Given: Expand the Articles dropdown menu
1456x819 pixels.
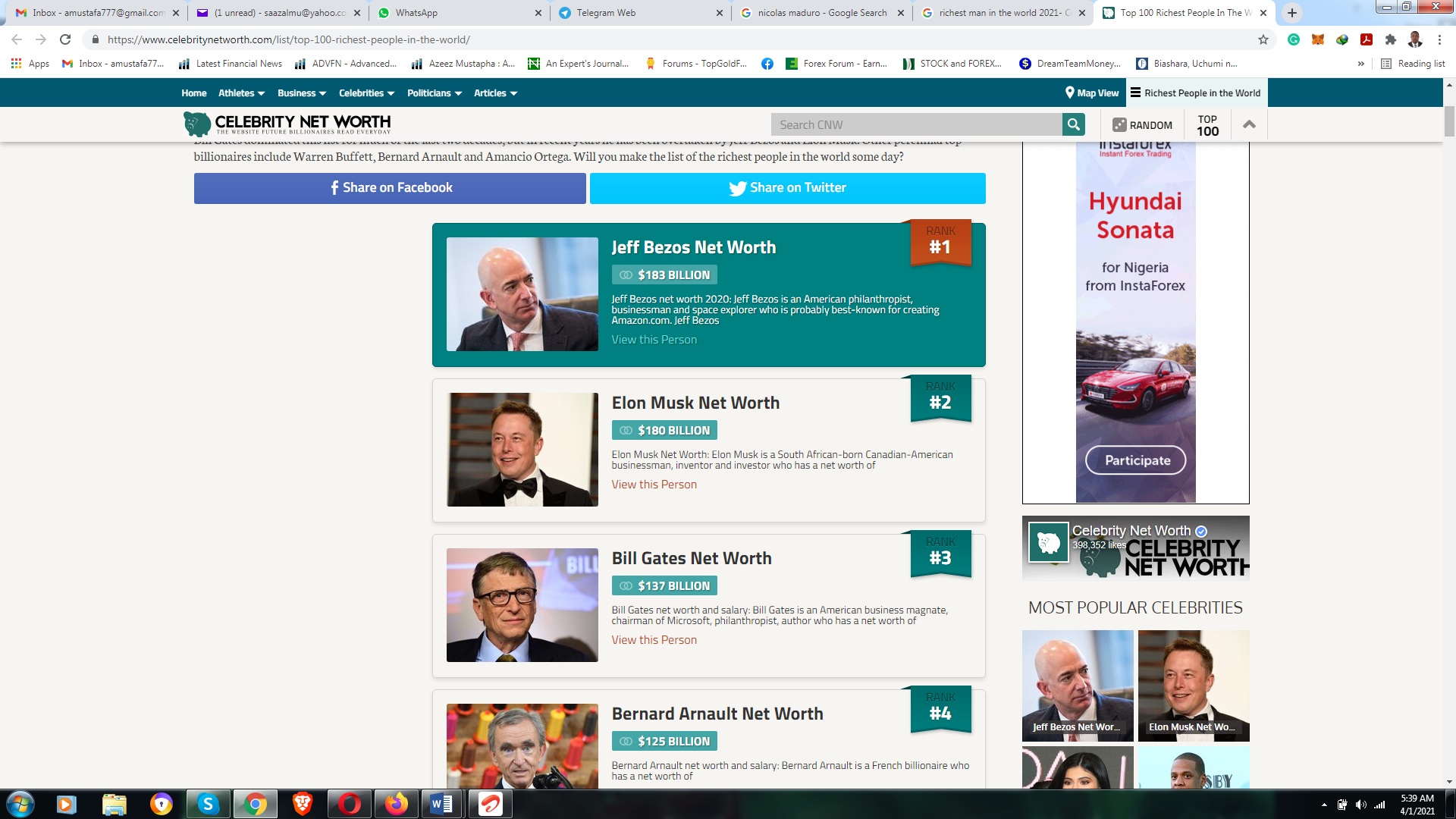Looking at the screenshot, I should (x=495, y=93).
